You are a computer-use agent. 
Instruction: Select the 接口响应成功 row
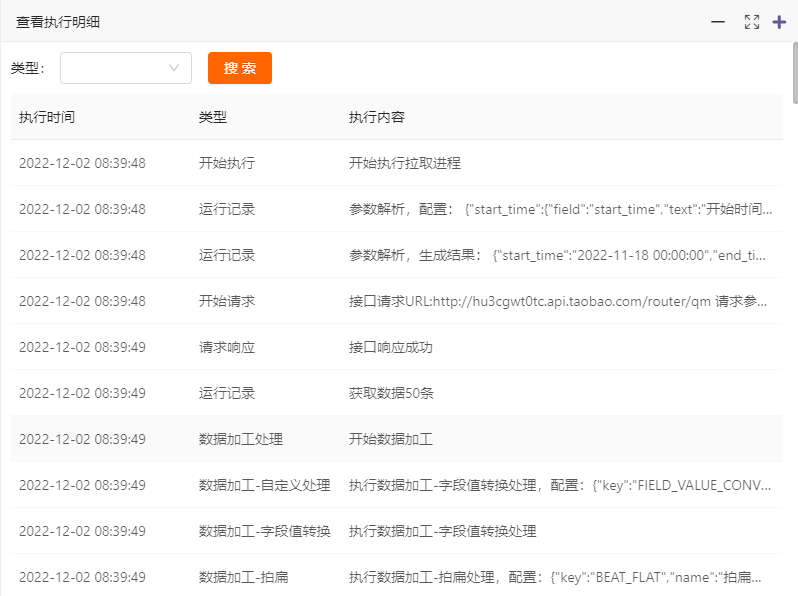tap(391, 347)
